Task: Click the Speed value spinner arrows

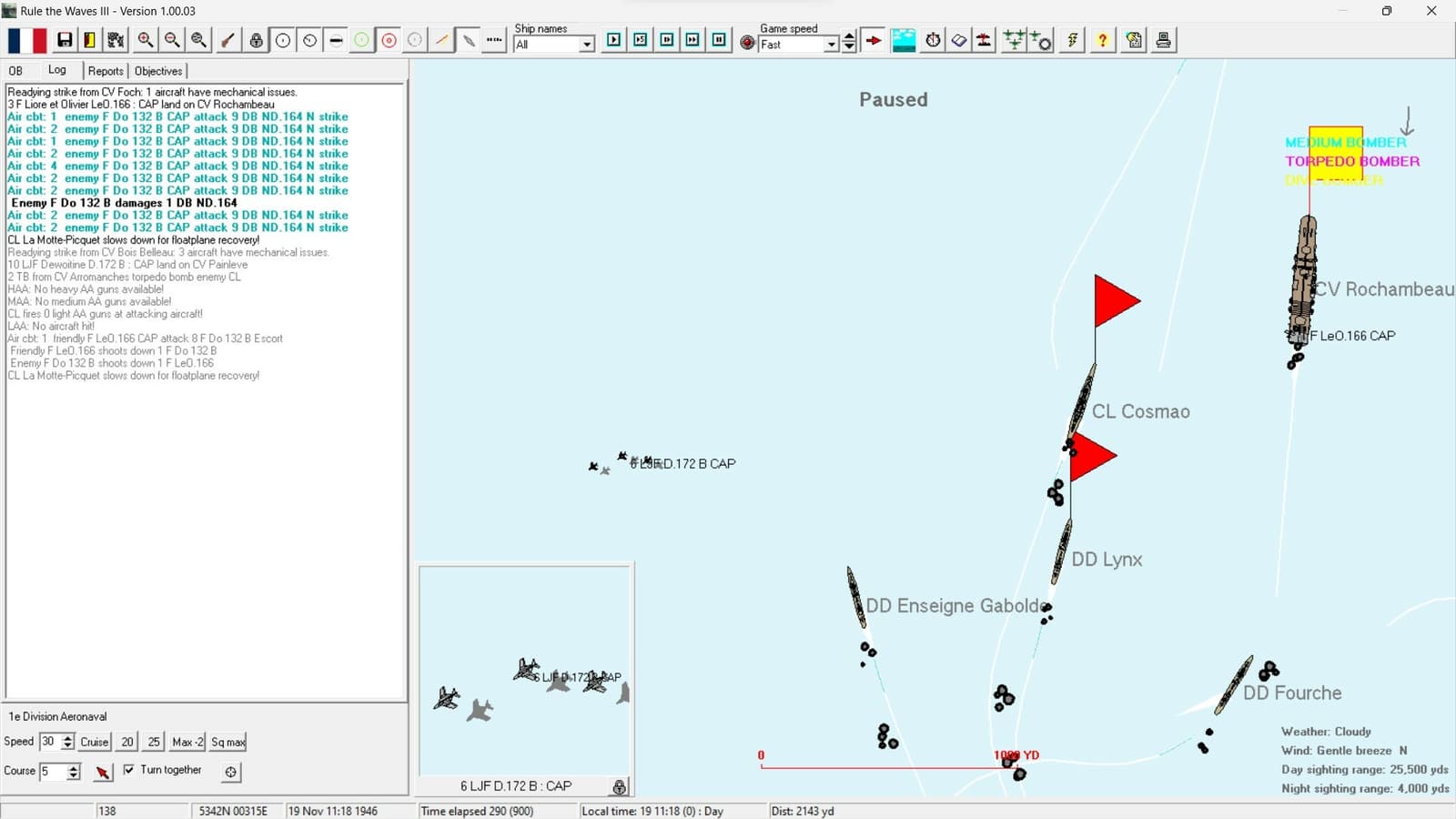Action: pos(67,742)
